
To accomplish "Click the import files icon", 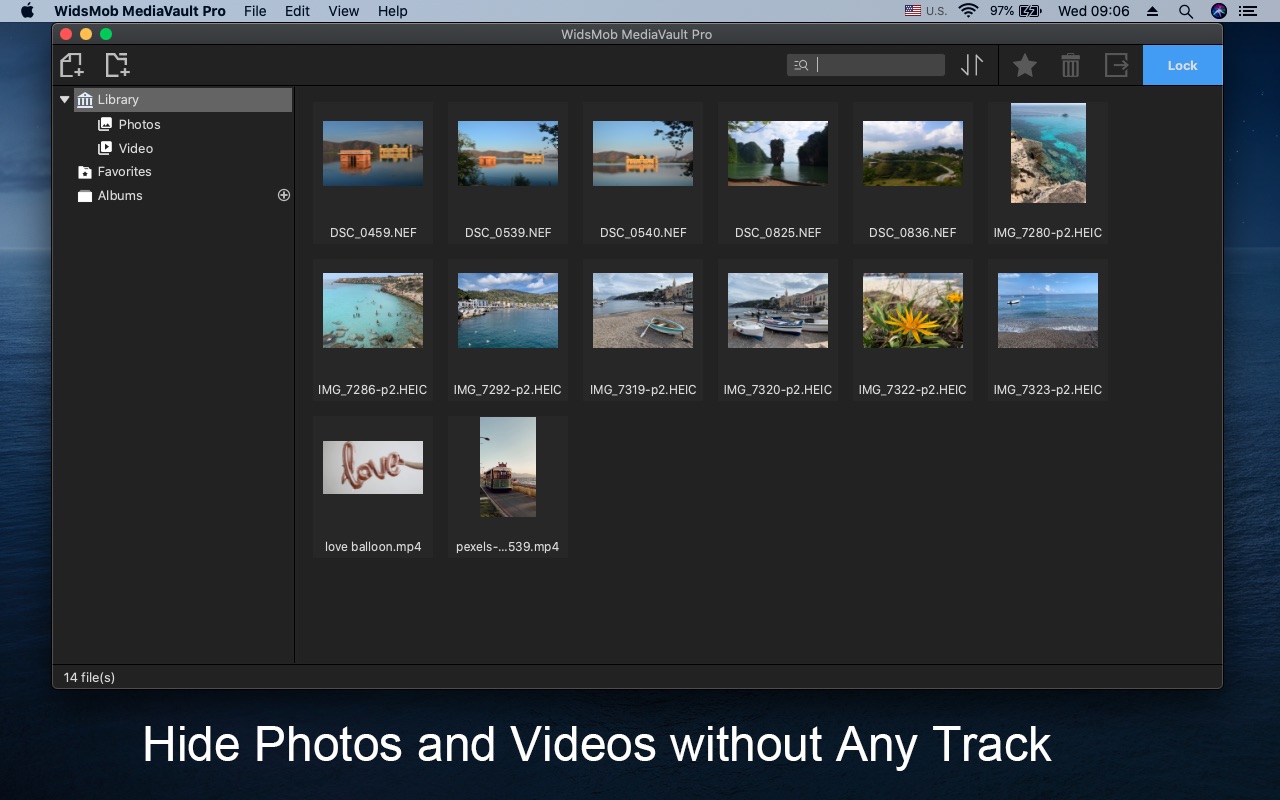I will click(71, 65).
